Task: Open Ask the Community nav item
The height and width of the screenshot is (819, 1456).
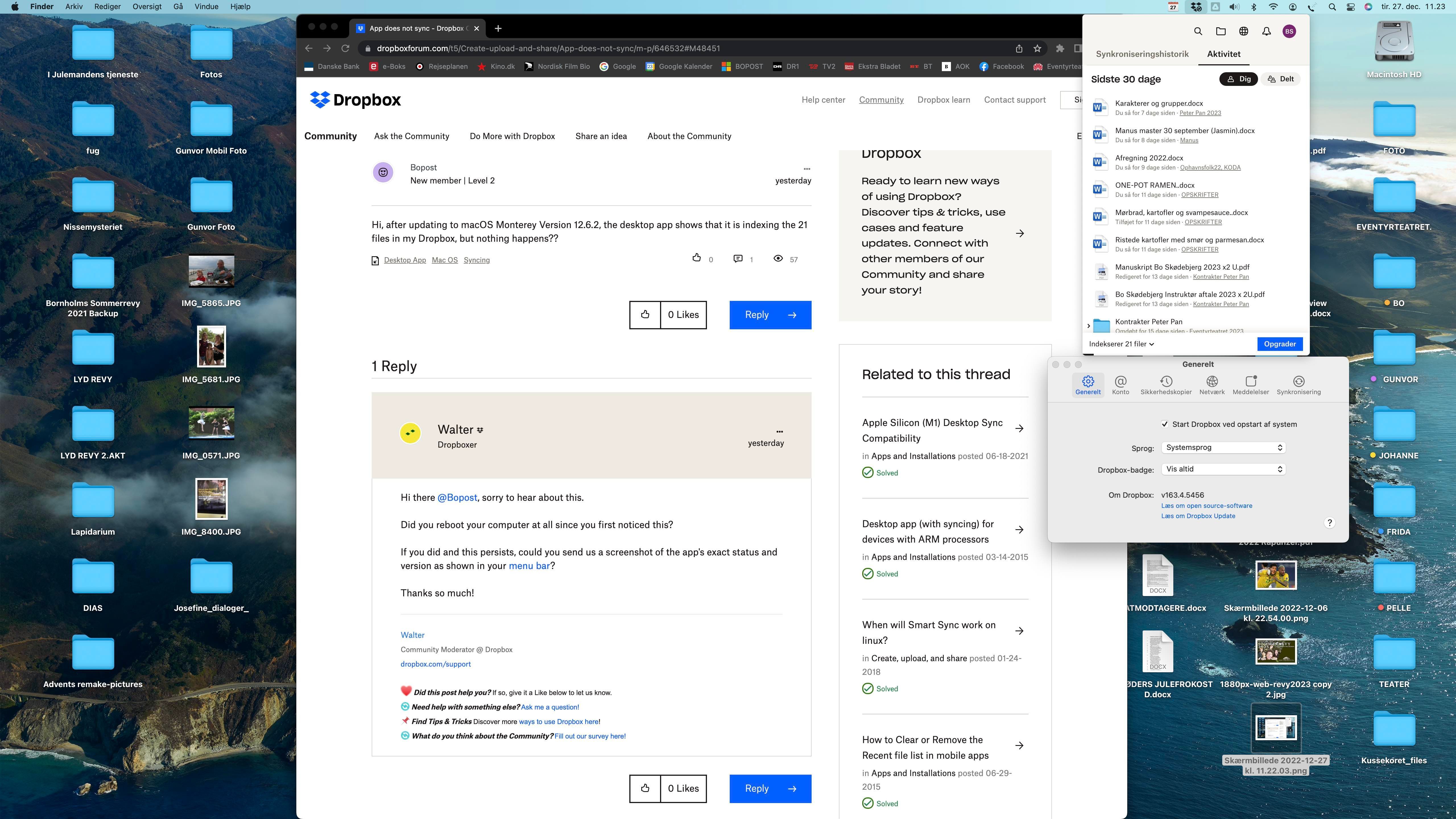Action: 411,136
